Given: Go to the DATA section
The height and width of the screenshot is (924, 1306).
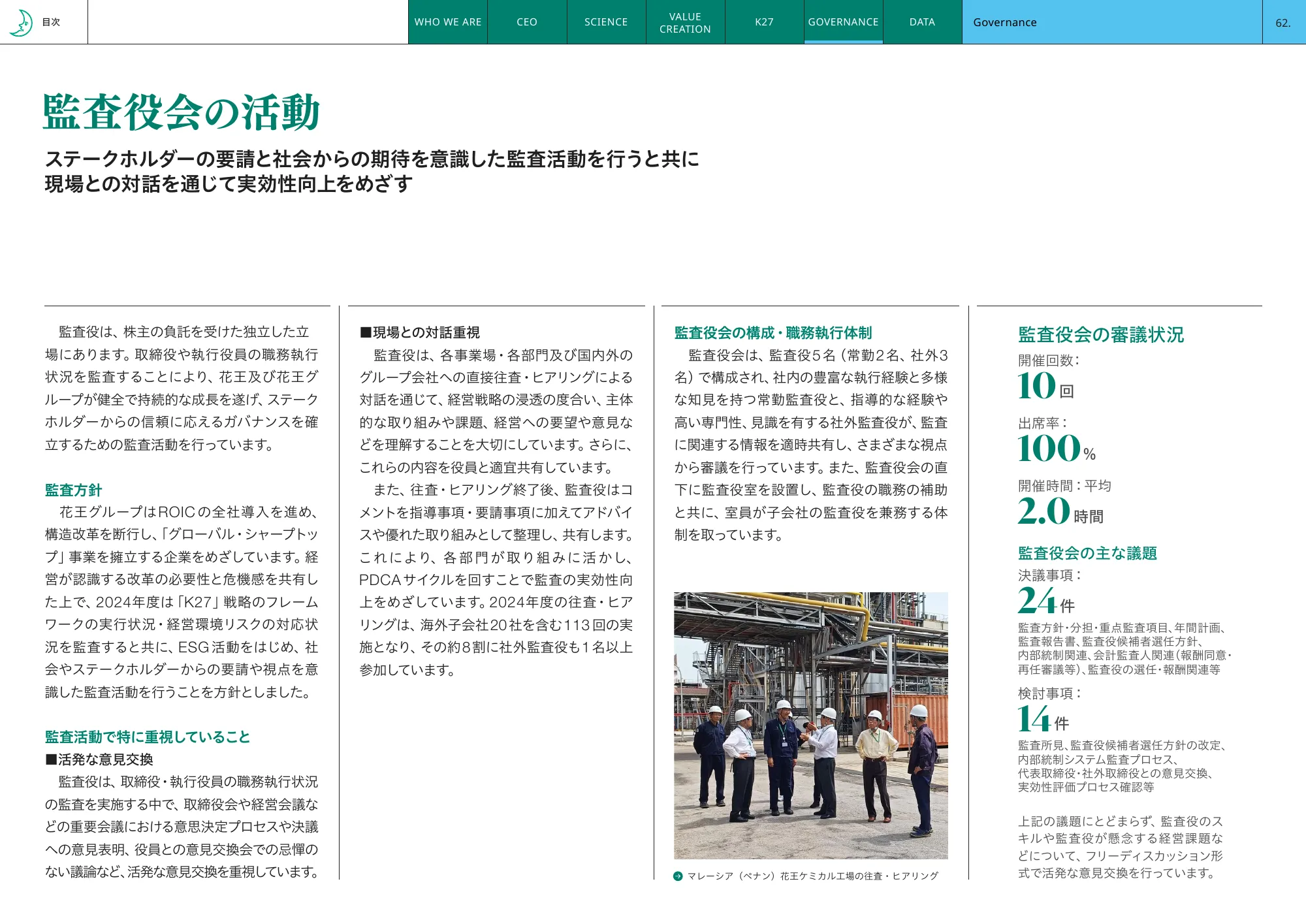Looking at the screenshot, I should pos(921,22).
